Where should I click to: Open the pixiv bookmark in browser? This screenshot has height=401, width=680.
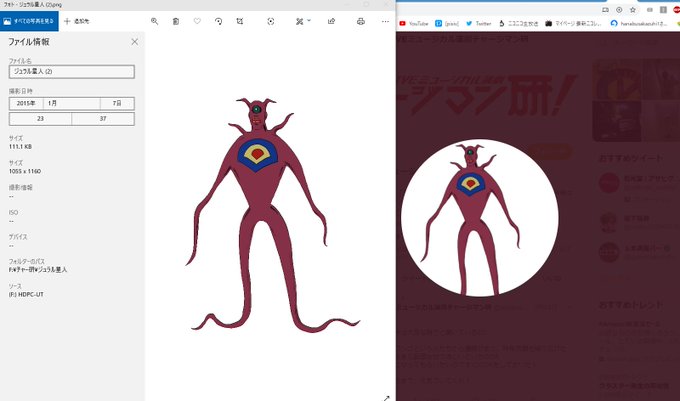tap(447, 23)
